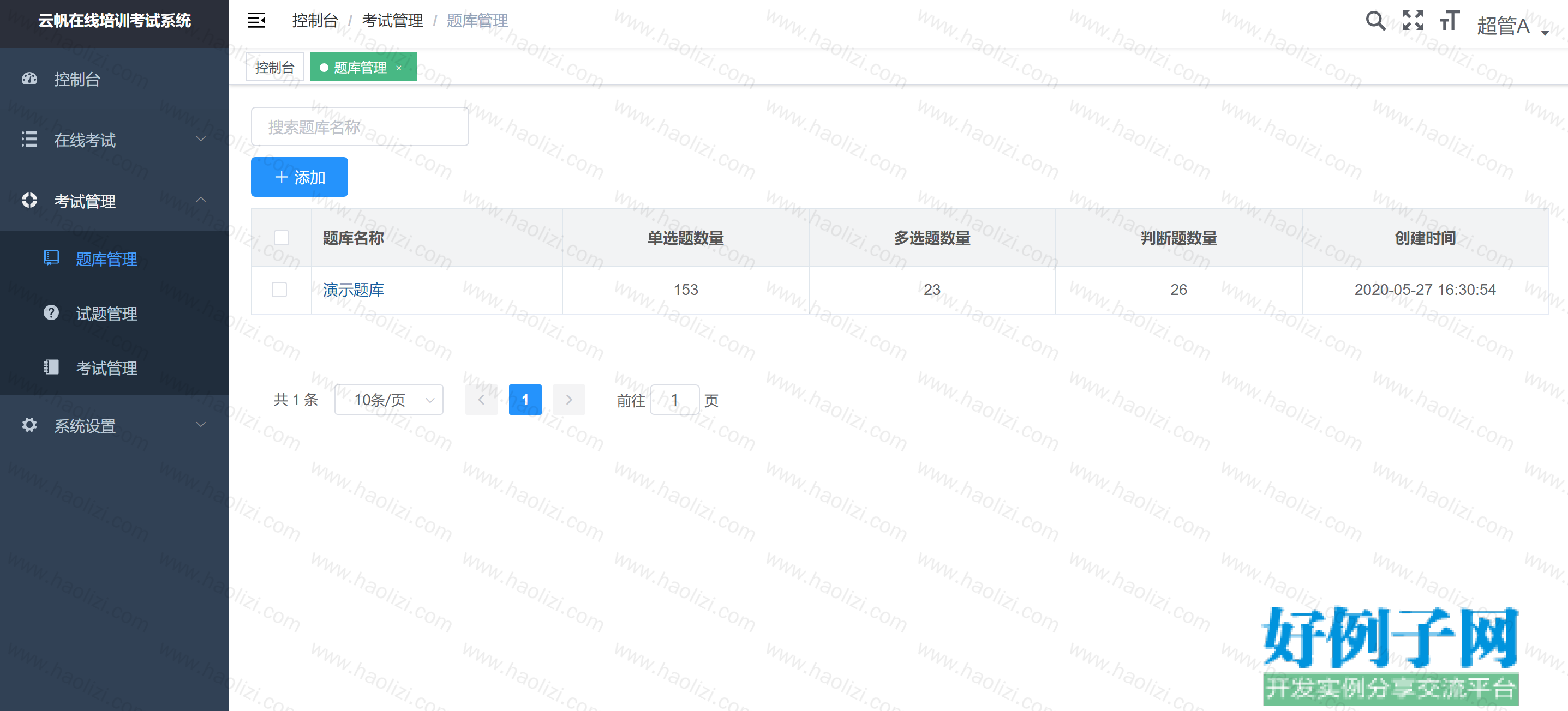
Task: Click the dashboard gauge icon in sidebar
Action: point(29,79)
